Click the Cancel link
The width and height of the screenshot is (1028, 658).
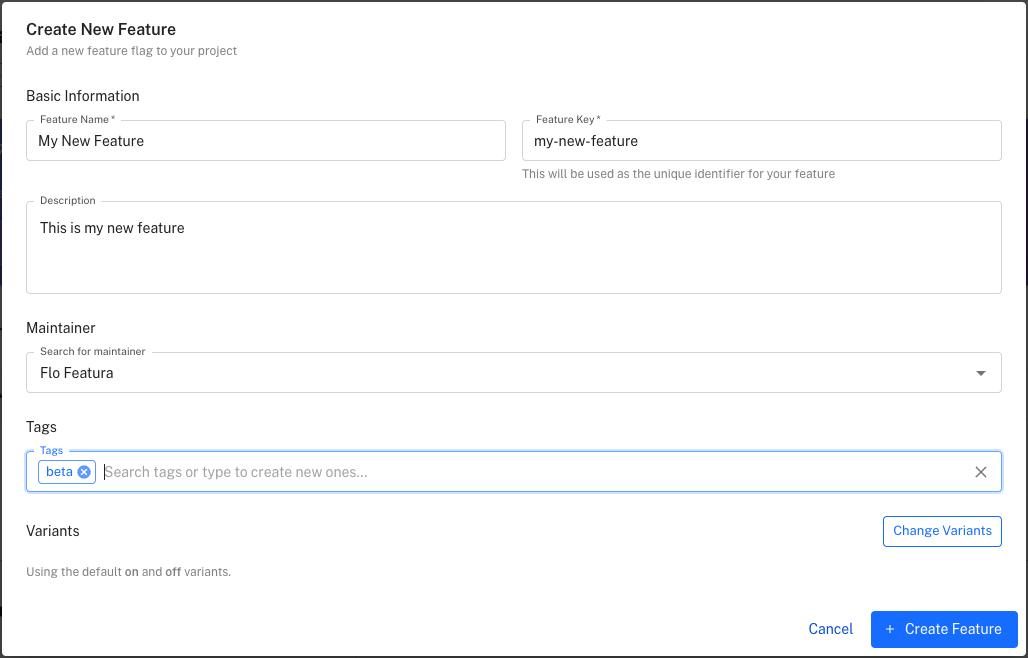[830, 629]
